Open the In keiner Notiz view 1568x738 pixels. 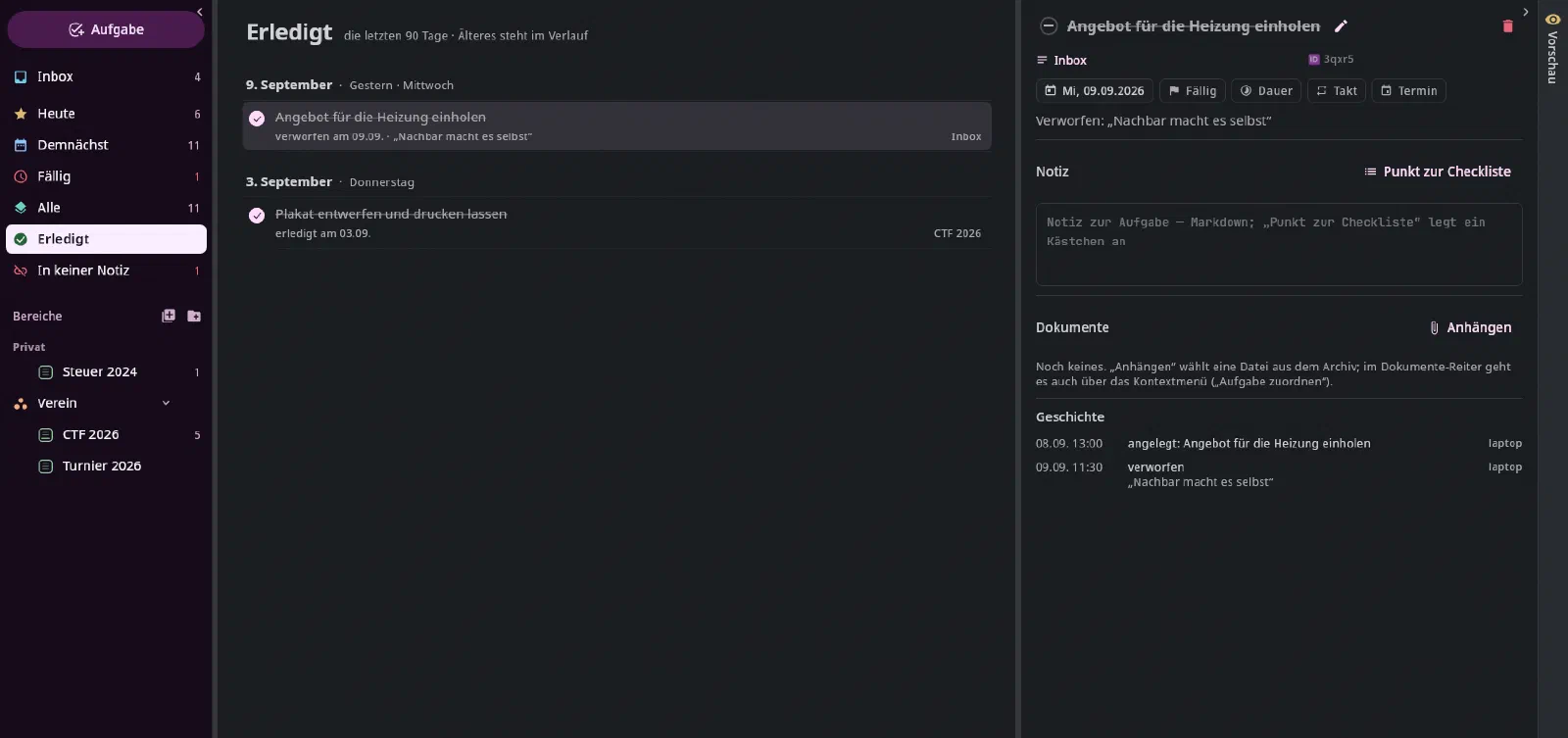[x=106, y=271]
